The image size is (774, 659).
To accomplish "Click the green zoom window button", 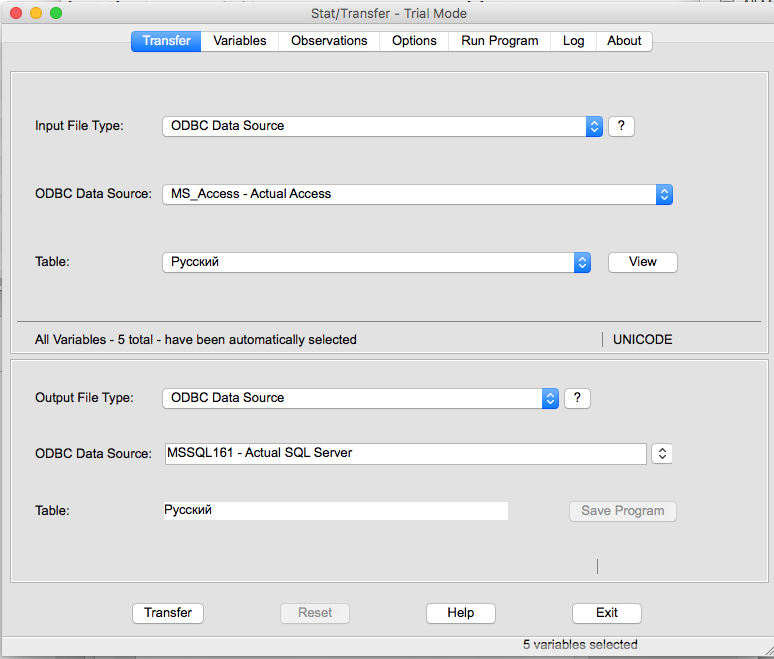I will point(56,13).
